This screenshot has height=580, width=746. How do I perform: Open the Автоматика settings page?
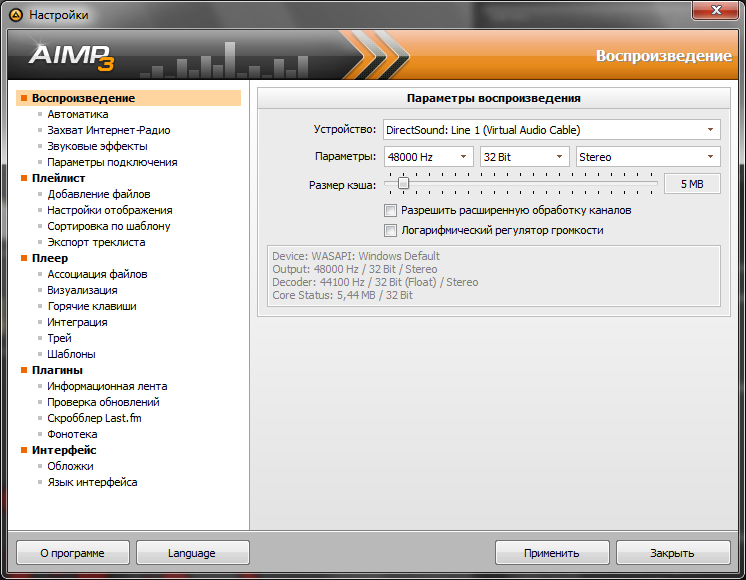[78, 114]
